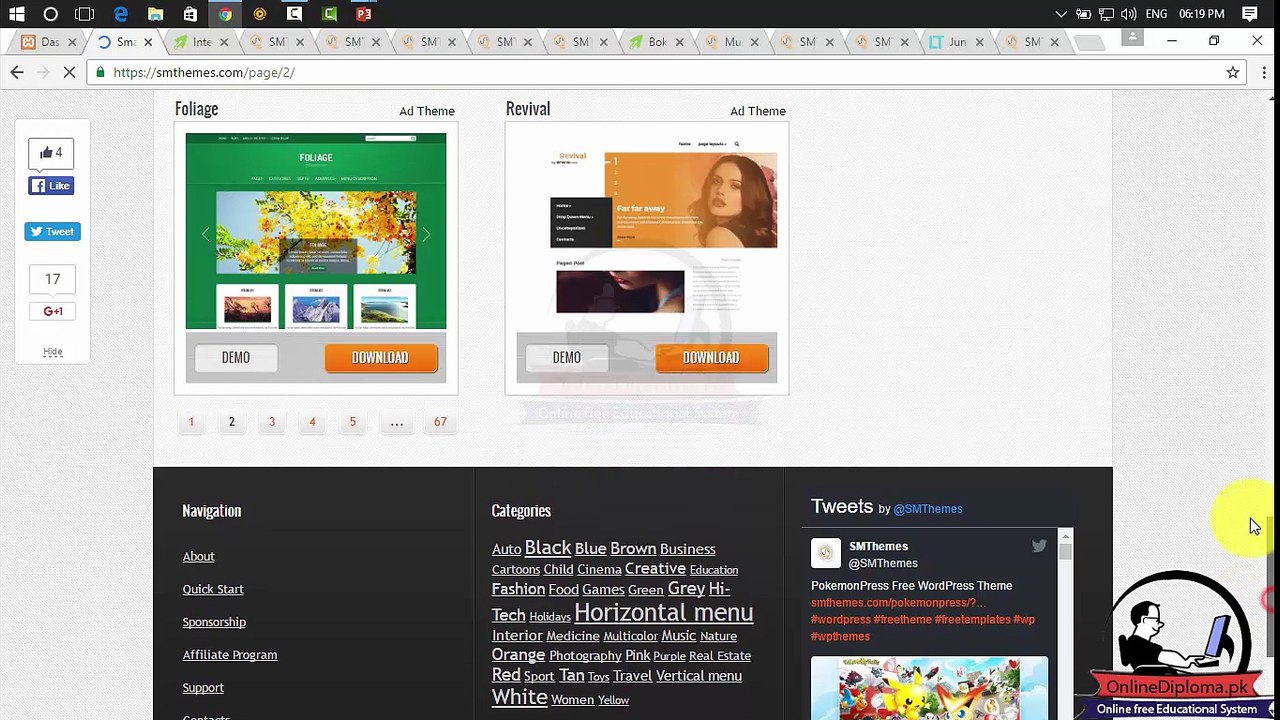Jump to last page 67

pyautogui.click(x=440, y=422)
